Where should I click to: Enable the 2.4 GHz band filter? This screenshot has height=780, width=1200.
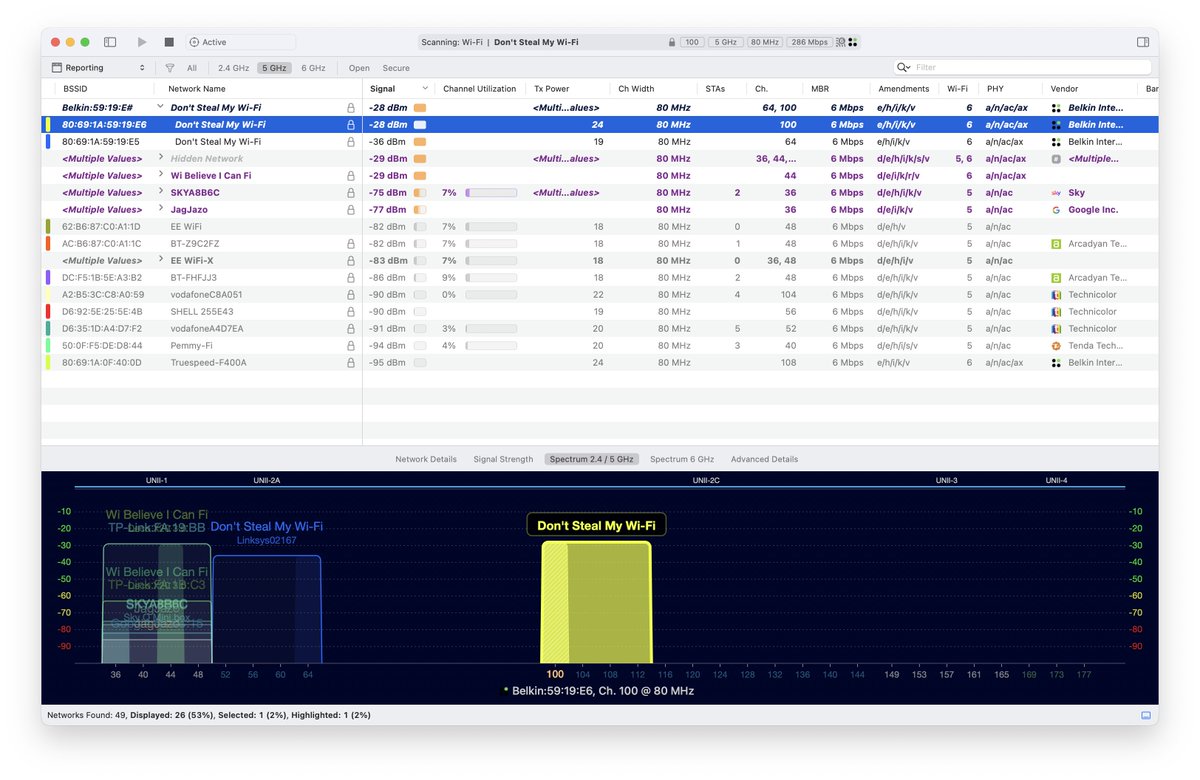[x=234, y=68]
